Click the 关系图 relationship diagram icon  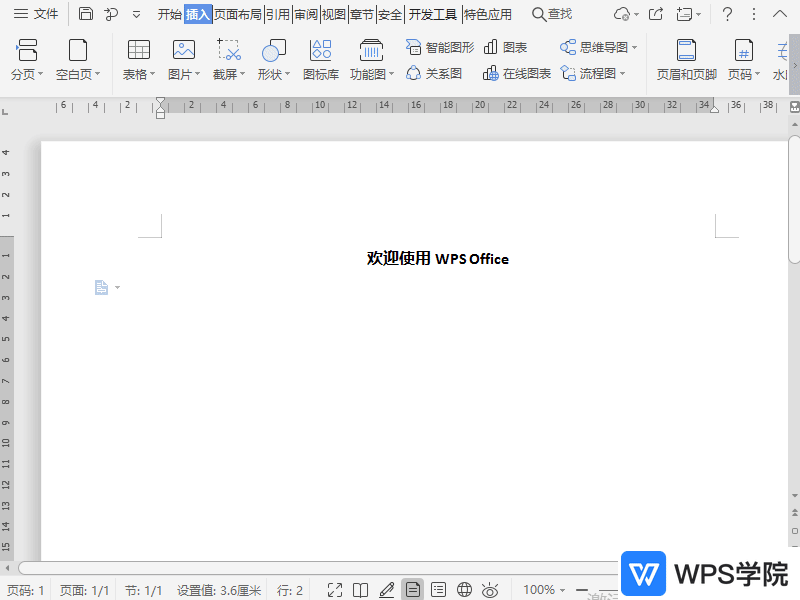434,72
